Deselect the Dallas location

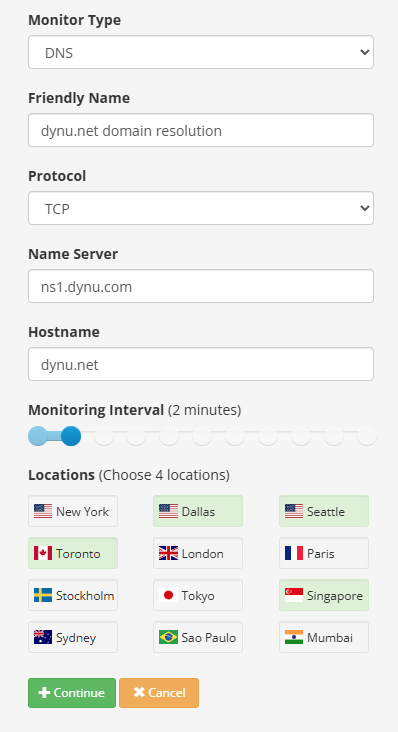198,511
